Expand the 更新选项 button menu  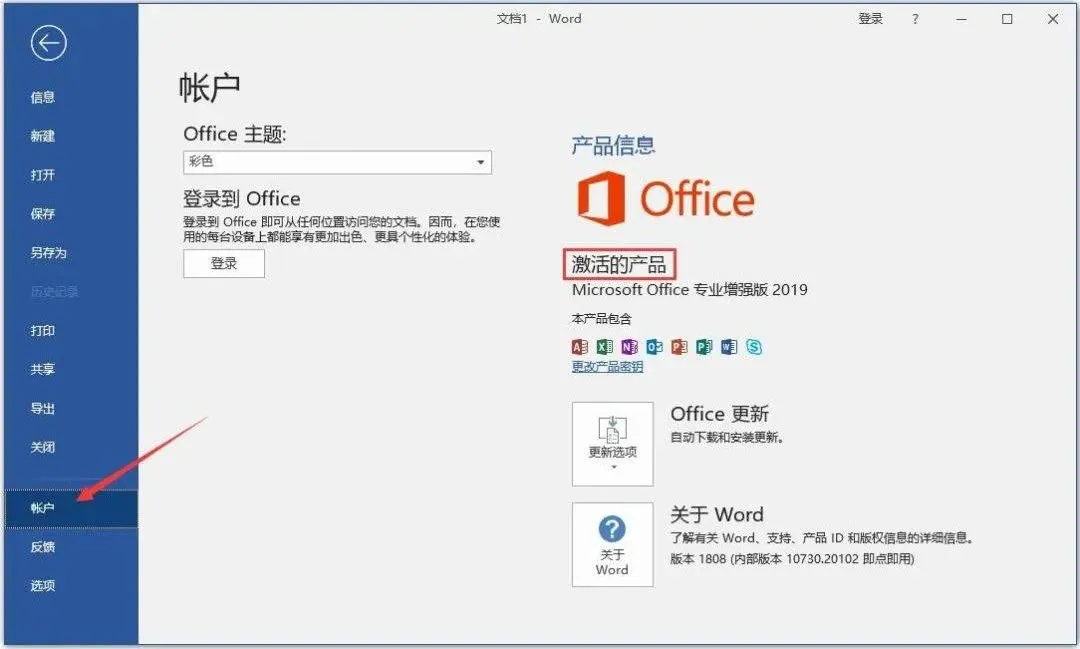(612, 444)
